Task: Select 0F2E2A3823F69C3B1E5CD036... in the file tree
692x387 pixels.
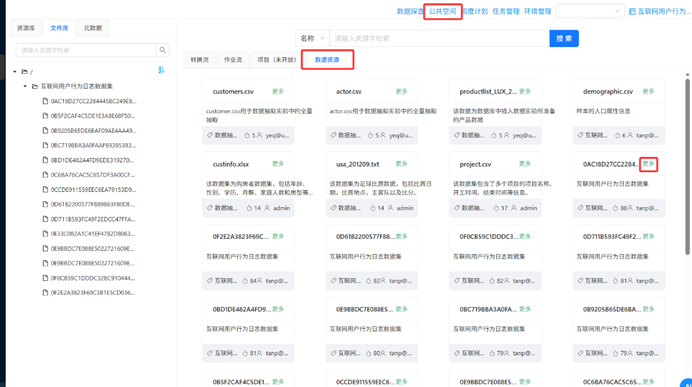Action: [93, 293]
